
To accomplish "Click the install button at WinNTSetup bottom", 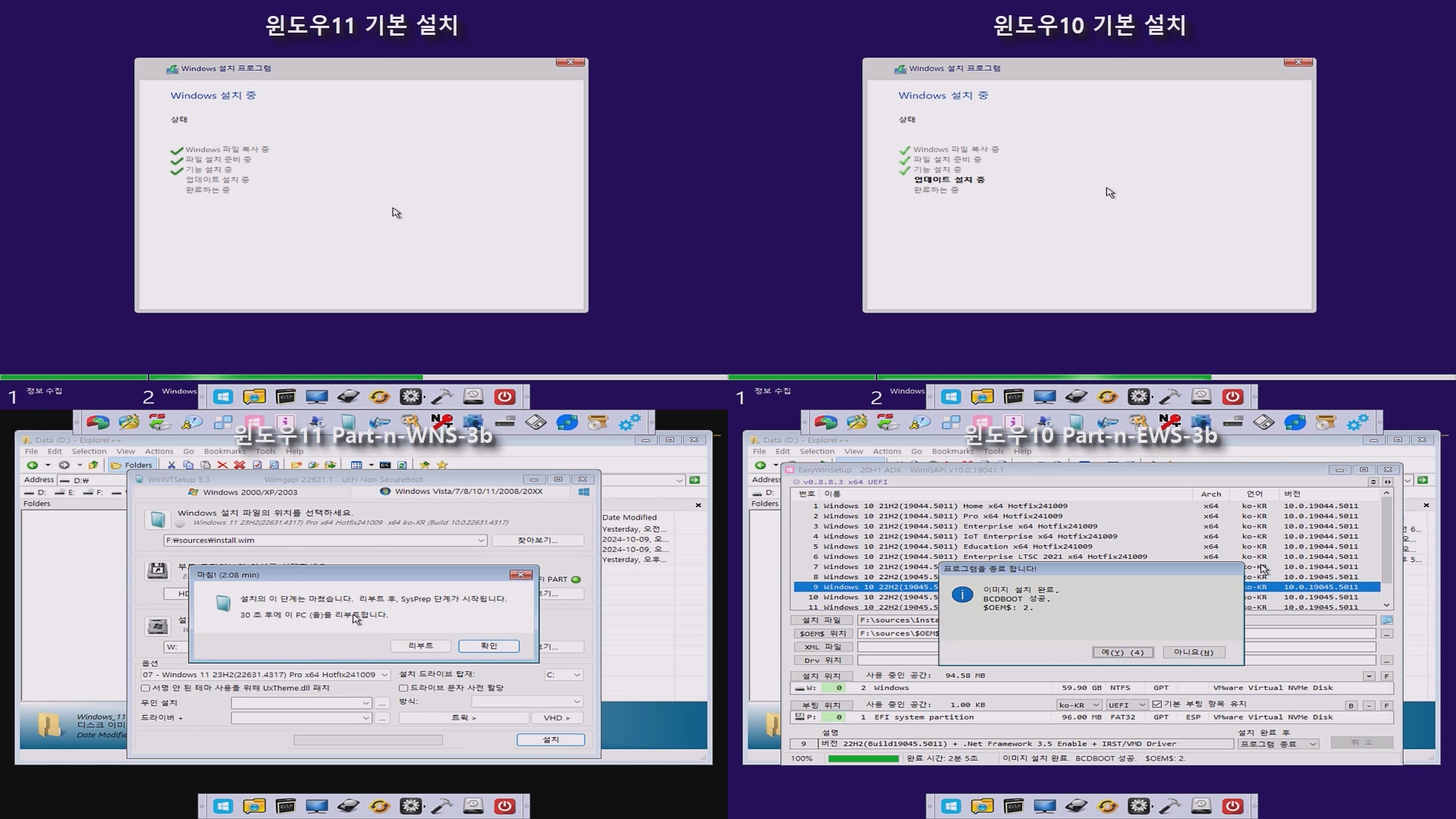I will (x=551, y=739).
